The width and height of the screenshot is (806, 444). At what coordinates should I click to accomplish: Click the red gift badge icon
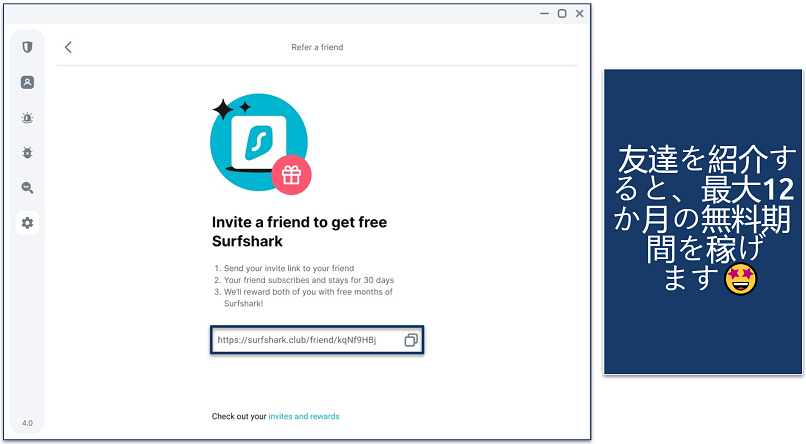click(291, 176)
